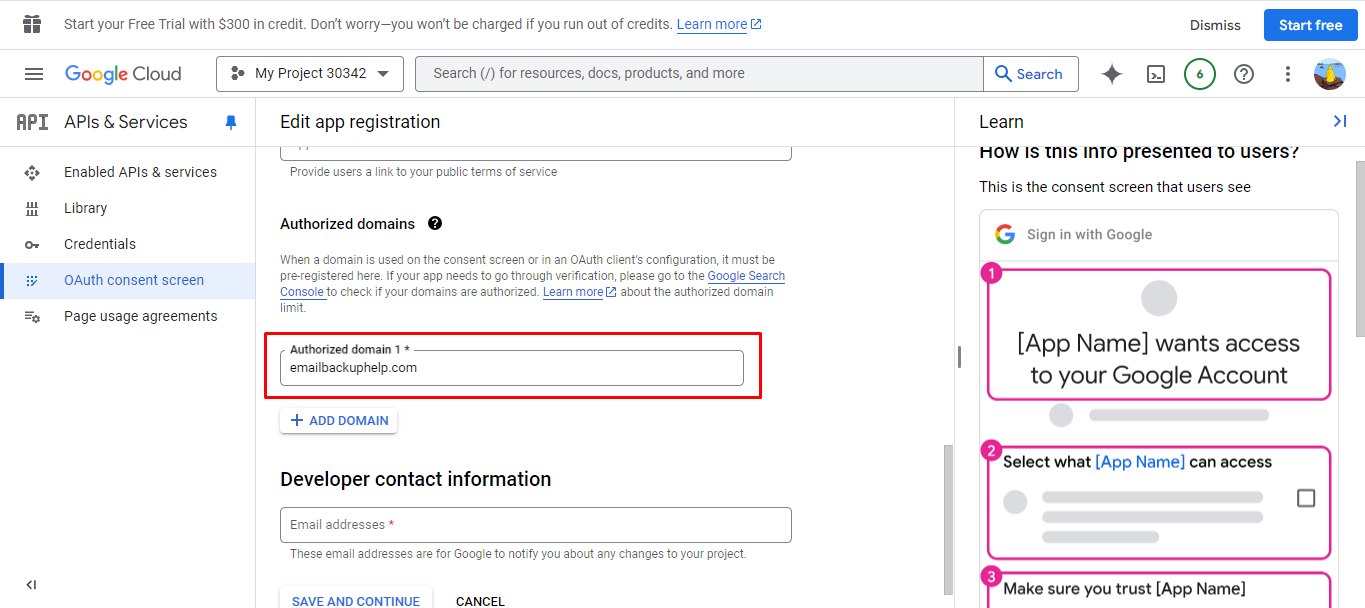Expand the My Project 30342 project selector

309,74
